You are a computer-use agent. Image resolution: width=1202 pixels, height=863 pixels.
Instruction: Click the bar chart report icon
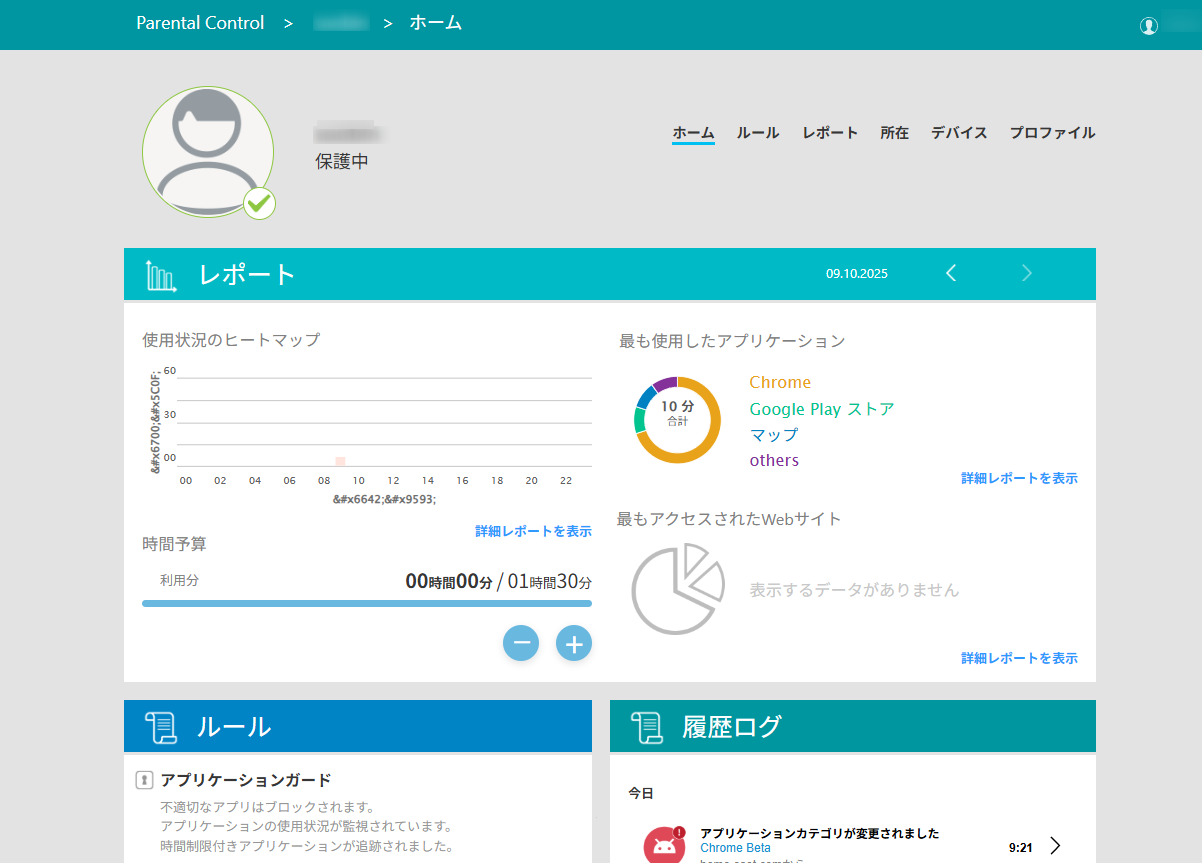pos(160,275)
